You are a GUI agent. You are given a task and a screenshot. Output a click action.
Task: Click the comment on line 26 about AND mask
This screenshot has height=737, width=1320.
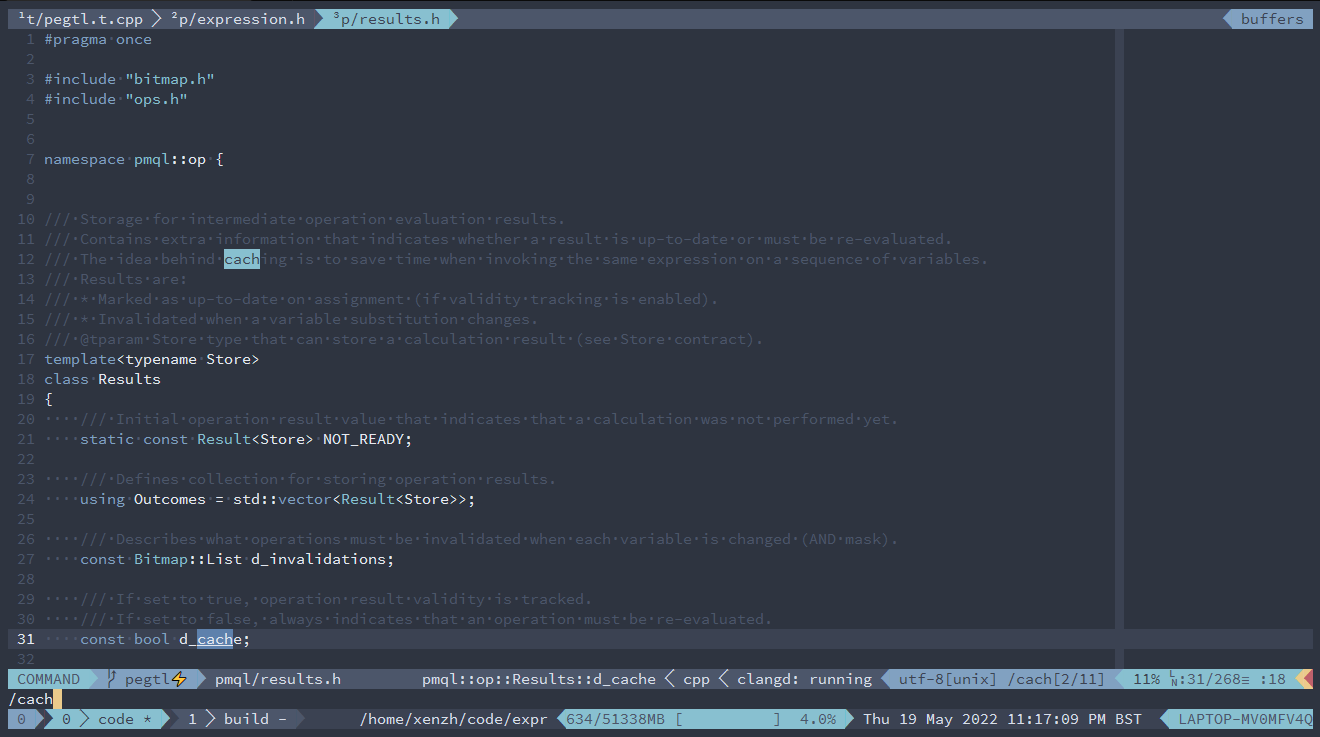[x=489, y=539]
